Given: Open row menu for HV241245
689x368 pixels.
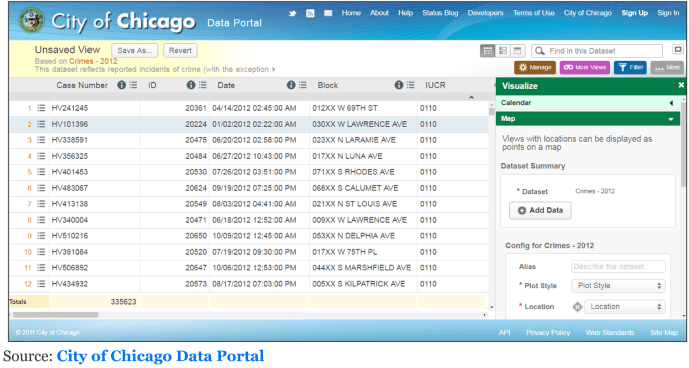Looking at the screenshot, I should click(41, 108).
